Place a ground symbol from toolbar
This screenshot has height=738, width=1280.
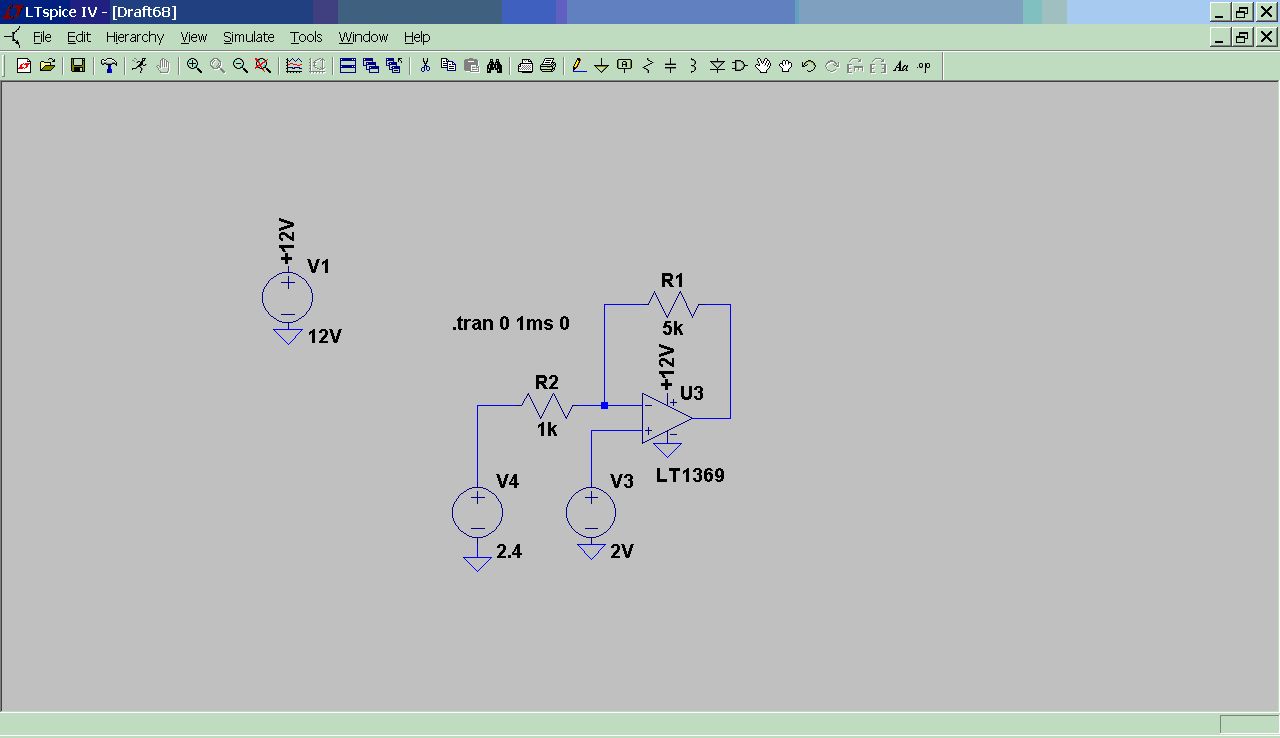click(x=602, y=66)
